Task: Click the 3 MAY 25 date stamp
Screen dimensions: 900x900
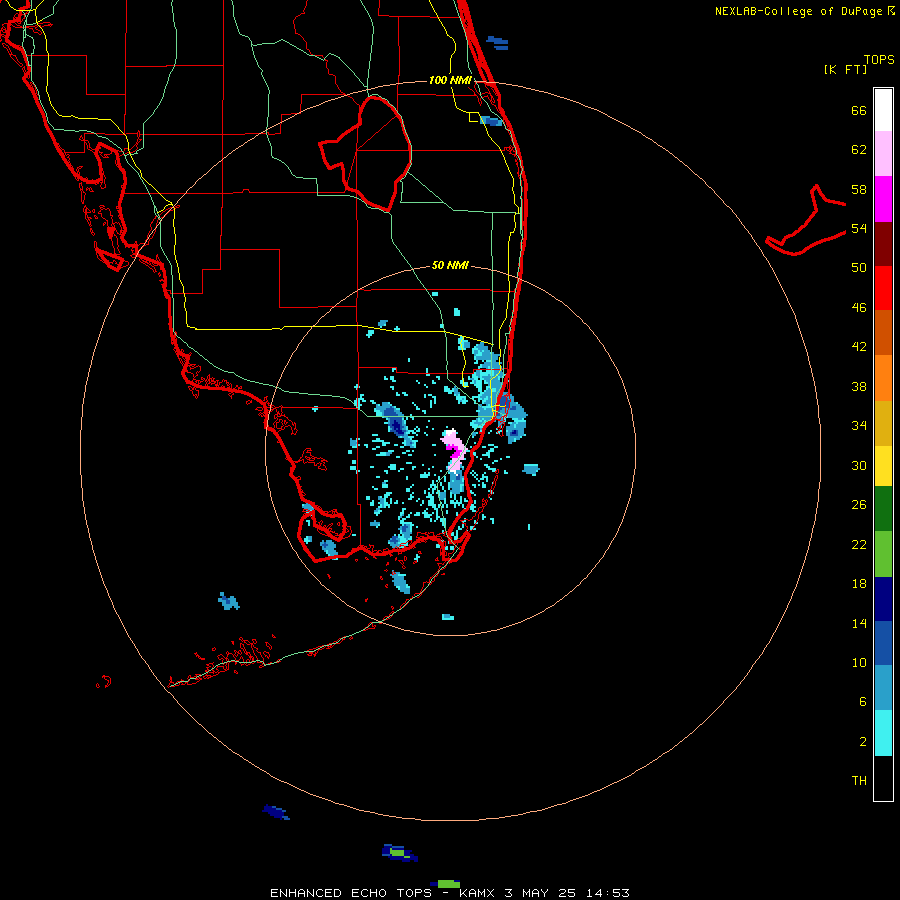Action: [x=539, y=893]
